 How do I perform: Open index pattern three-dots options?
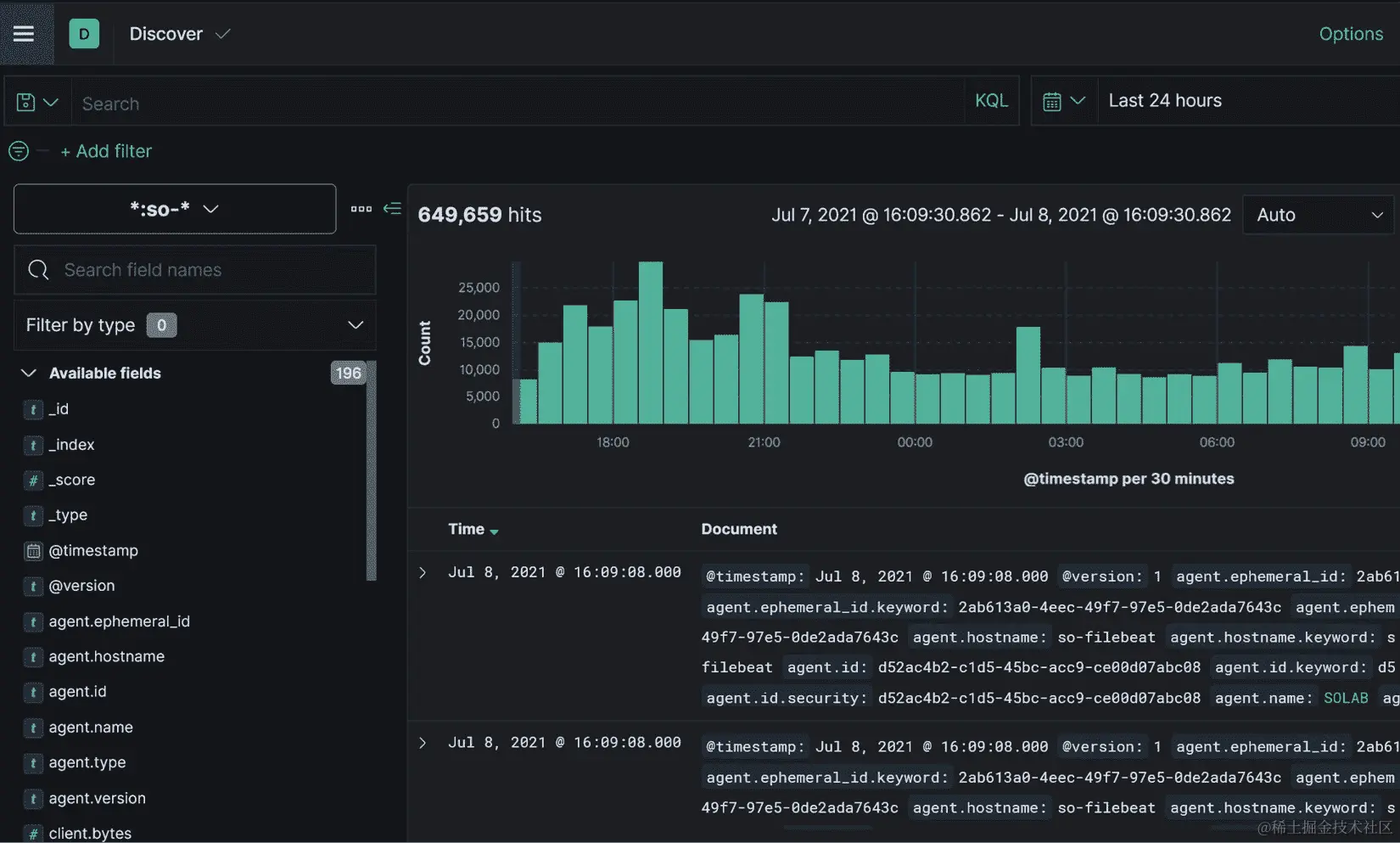(361, 209)
